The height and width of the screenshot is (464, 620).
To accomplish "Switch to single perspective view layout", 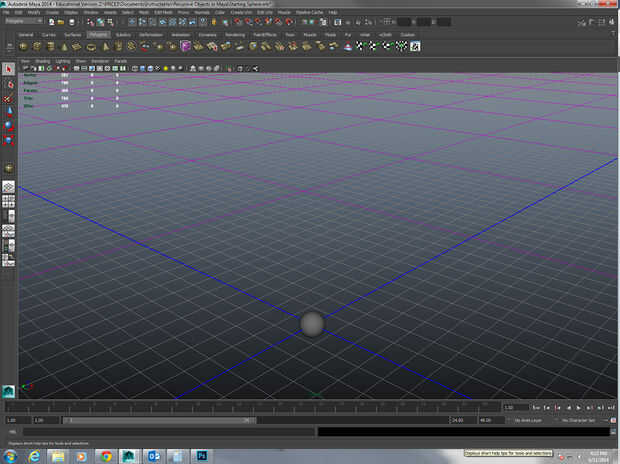I will point(8,186).
